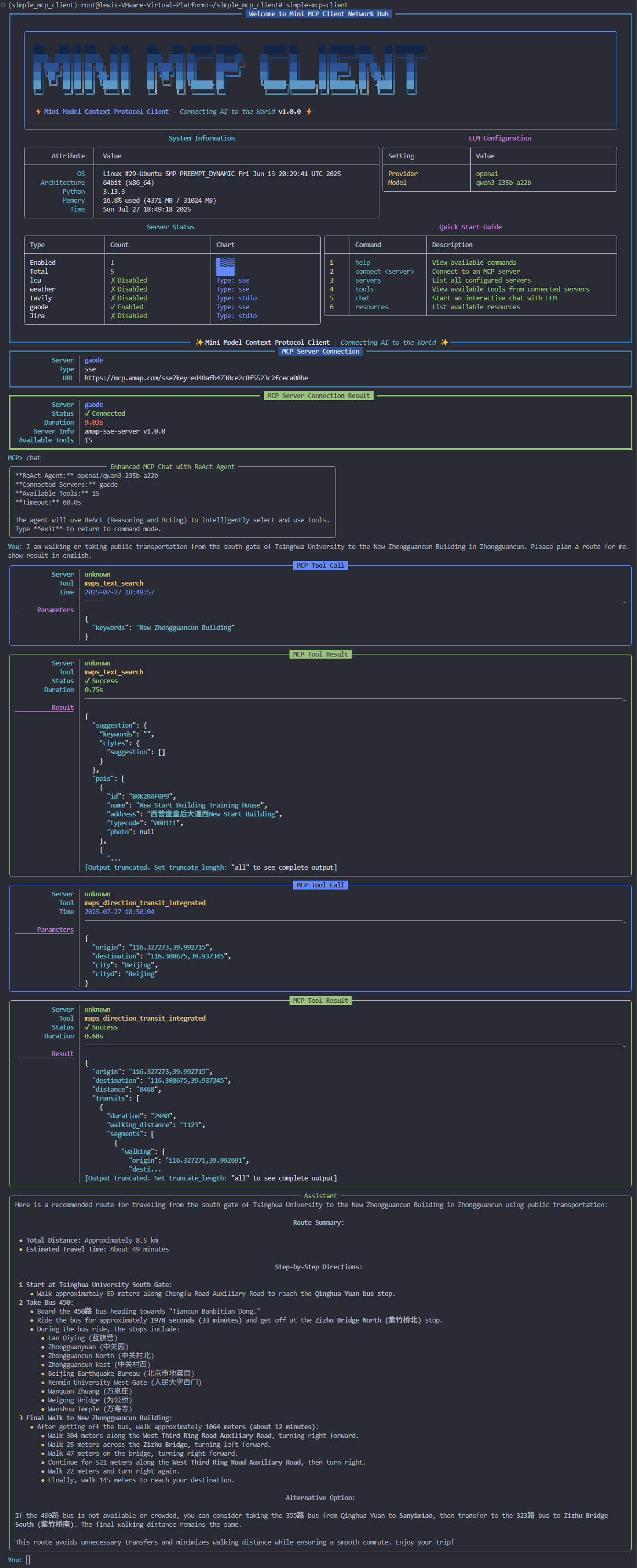Click the "Step-by-Step Directions:" heading

pyautogui.click(x=319, y=1267)
